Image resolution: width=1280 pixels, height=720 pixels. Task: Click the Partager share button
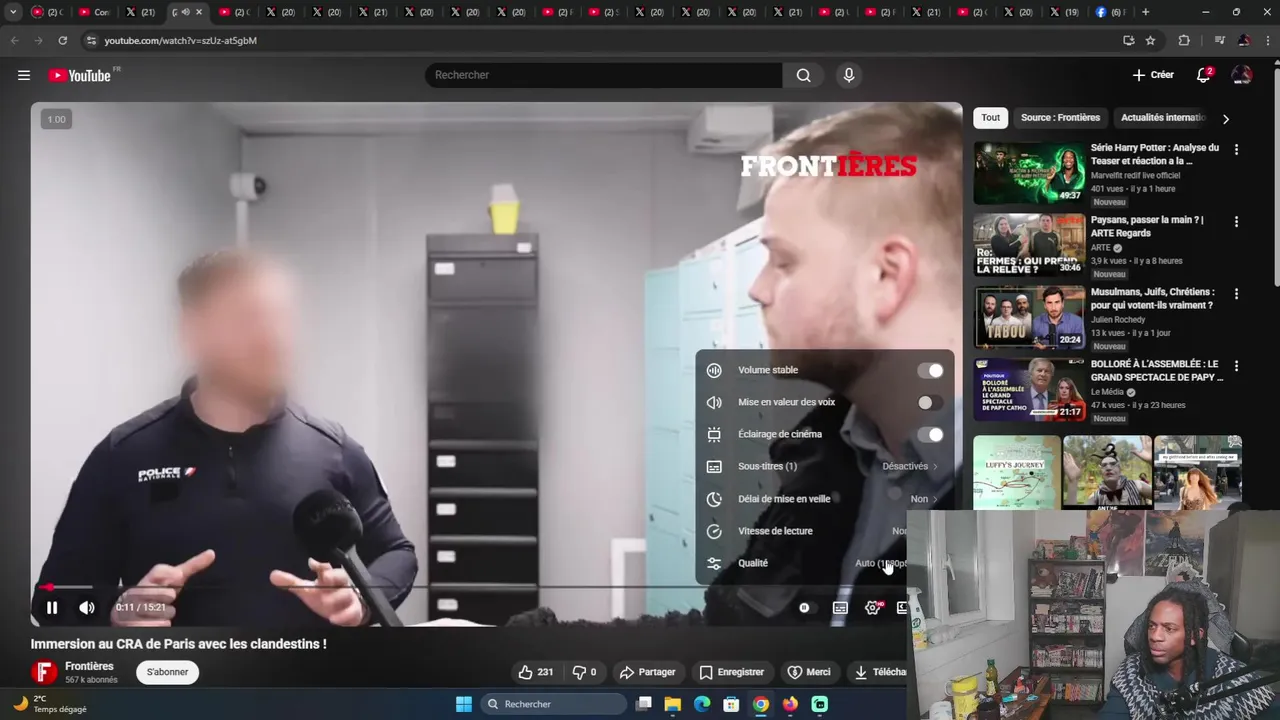pyautogui.click(x=647, y=672)
